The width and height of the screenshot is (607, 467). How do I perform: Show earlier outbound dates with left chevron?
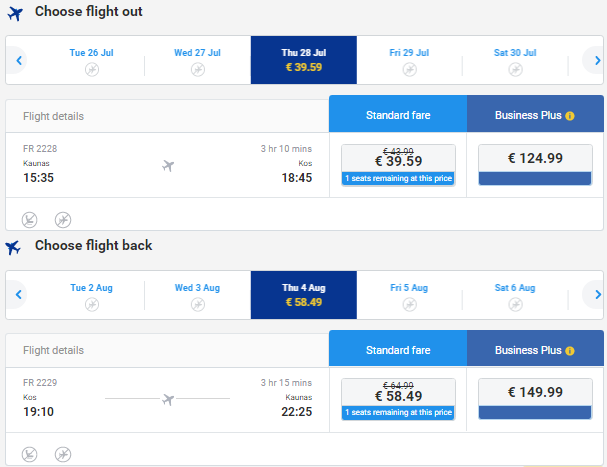[18, 60]
